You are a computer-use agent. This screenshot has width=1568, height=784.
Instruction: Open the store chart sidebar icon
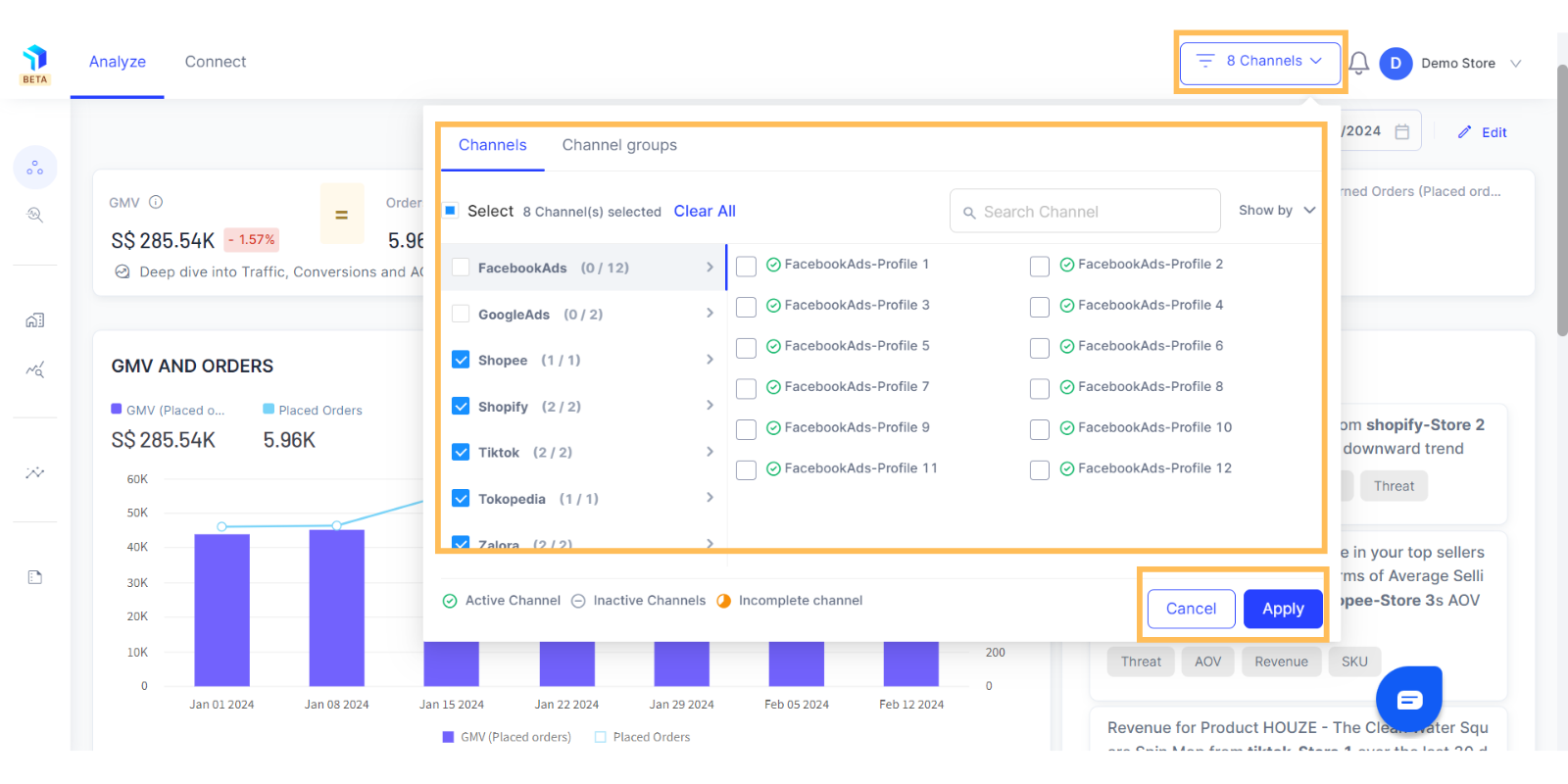[x=35, y=320]
